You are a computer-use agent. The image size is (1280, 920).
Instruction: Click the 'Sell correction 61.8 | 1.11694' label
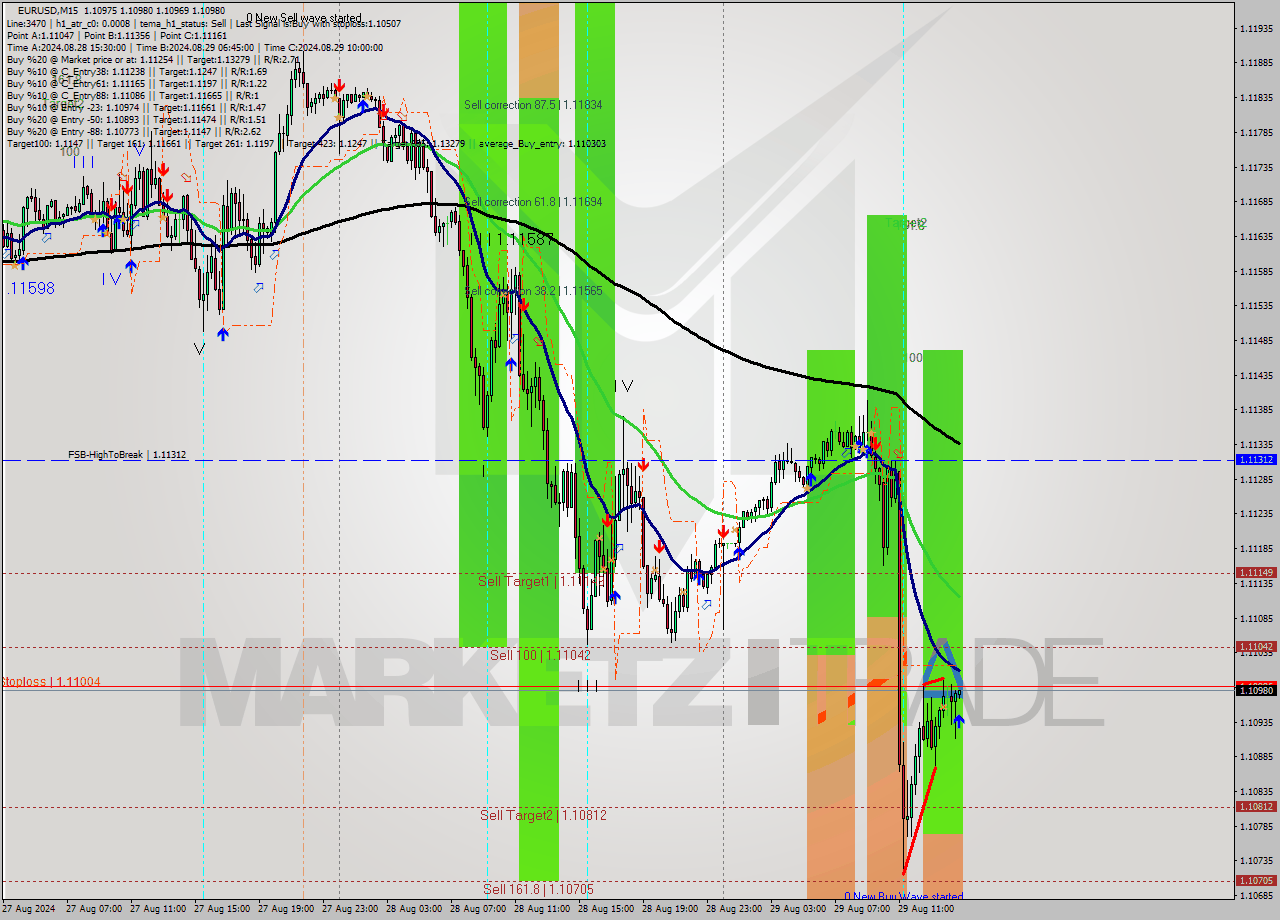(533, 201)
